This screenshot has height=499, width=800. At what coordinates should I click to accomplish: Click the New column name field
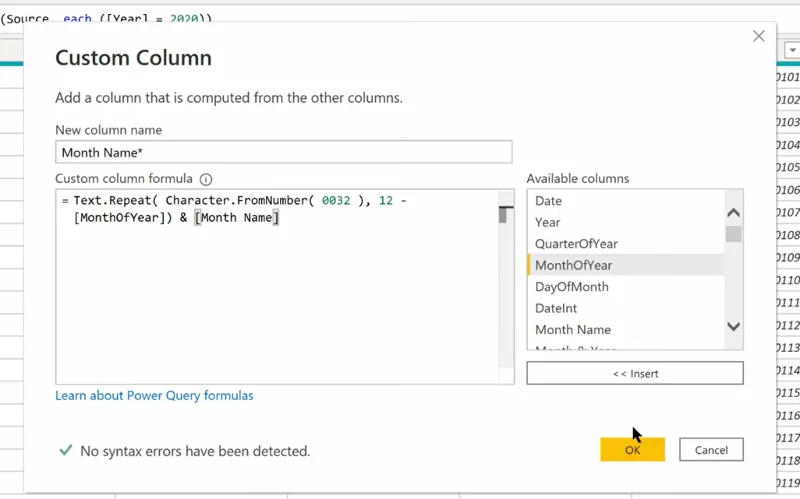[x=284, y=152]
